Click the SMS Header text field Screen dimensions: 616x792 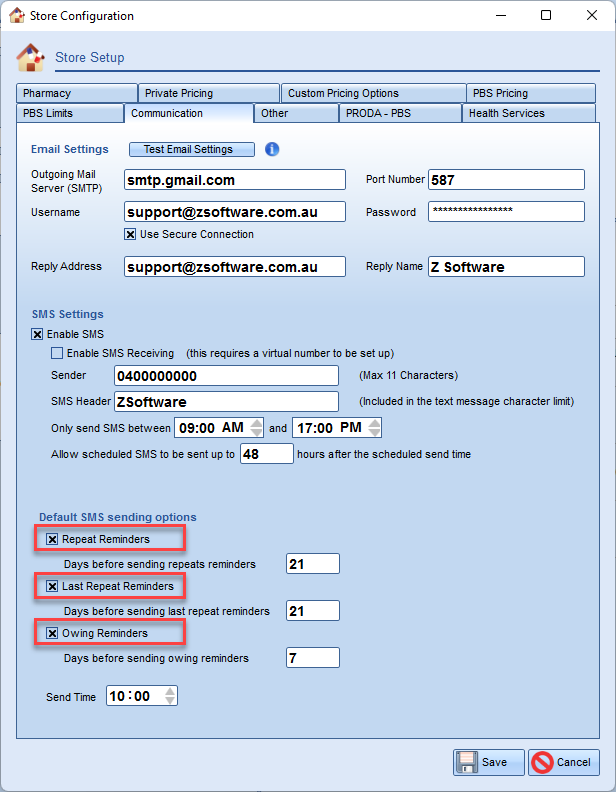pos(226,402)
